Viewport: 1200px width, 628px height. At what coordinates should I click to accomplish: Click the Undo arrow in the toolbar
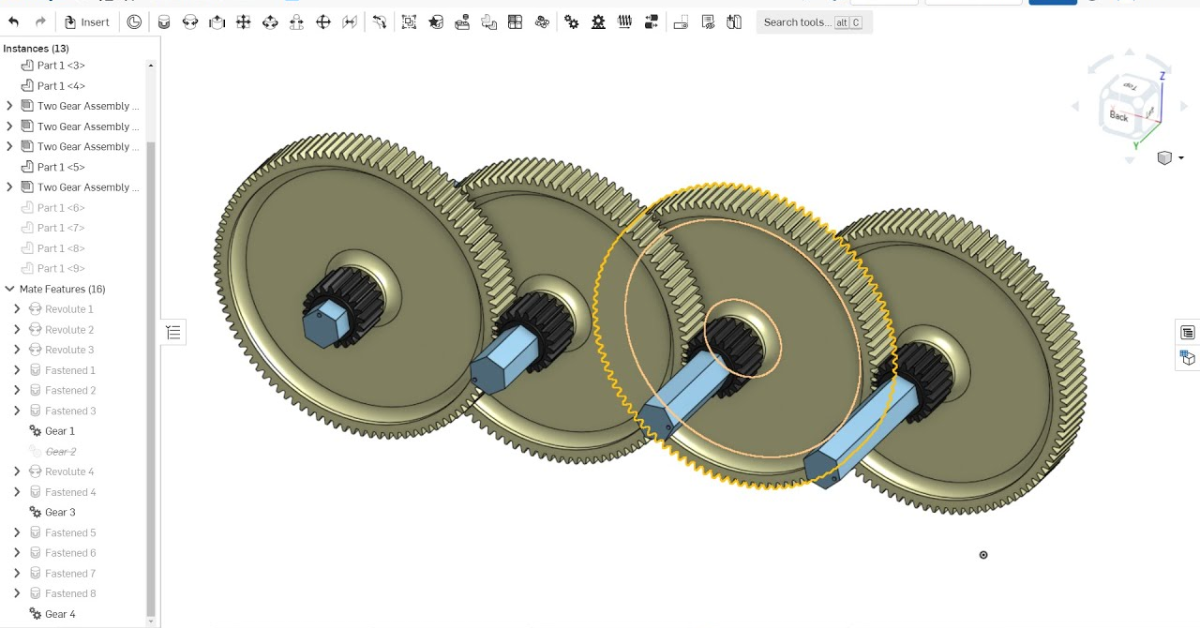click(x=14, y=22)
